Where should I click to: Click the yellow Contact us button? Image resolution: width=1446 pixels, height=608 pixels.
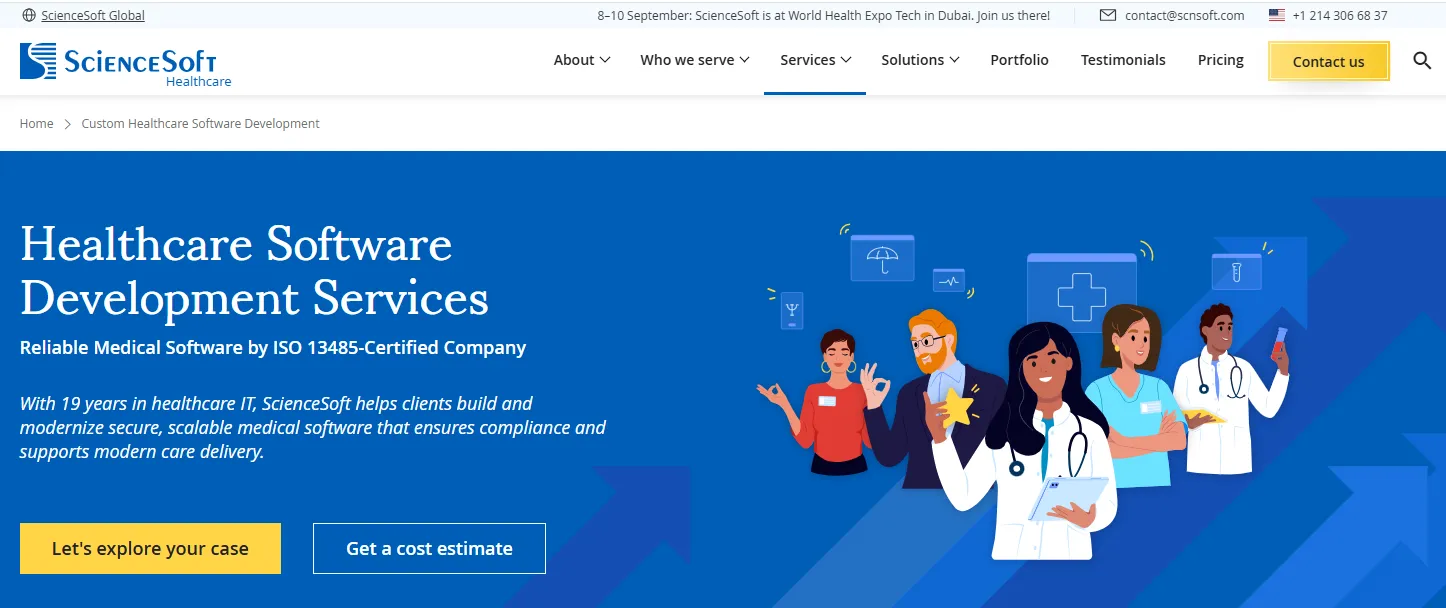(1328, 61)
